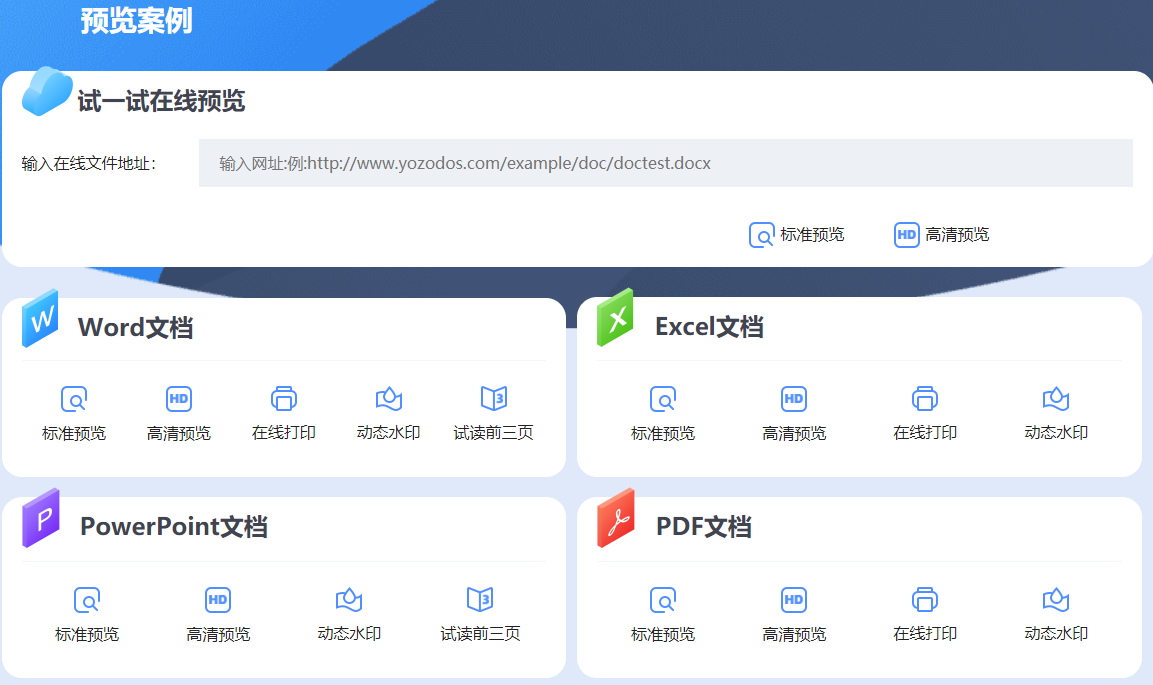
Task: Open PowerPoint trial-read three pages icon
Action: (x=480, y=599)
